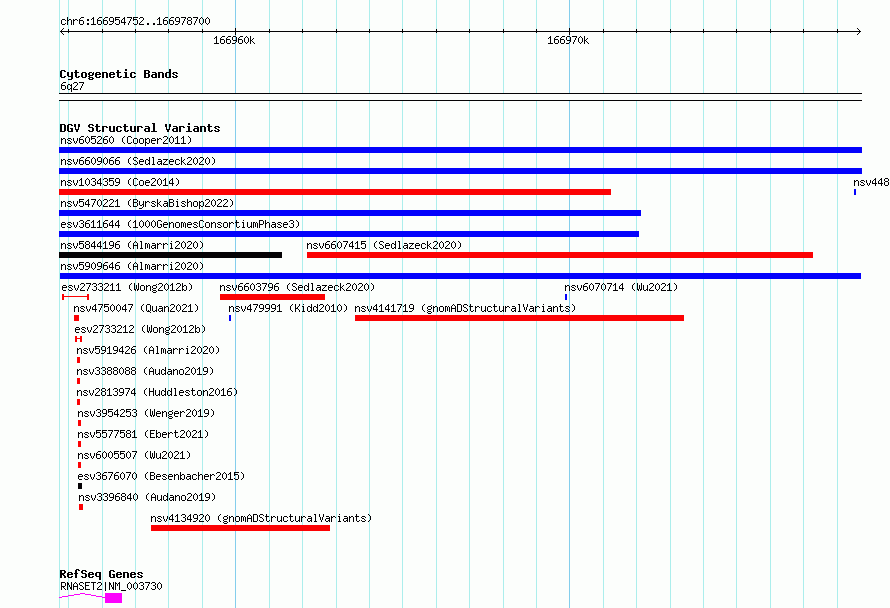
Task: Click the esv2733211 (Wong2012b) red bracket glyph
Action: [x=75, y=297]
